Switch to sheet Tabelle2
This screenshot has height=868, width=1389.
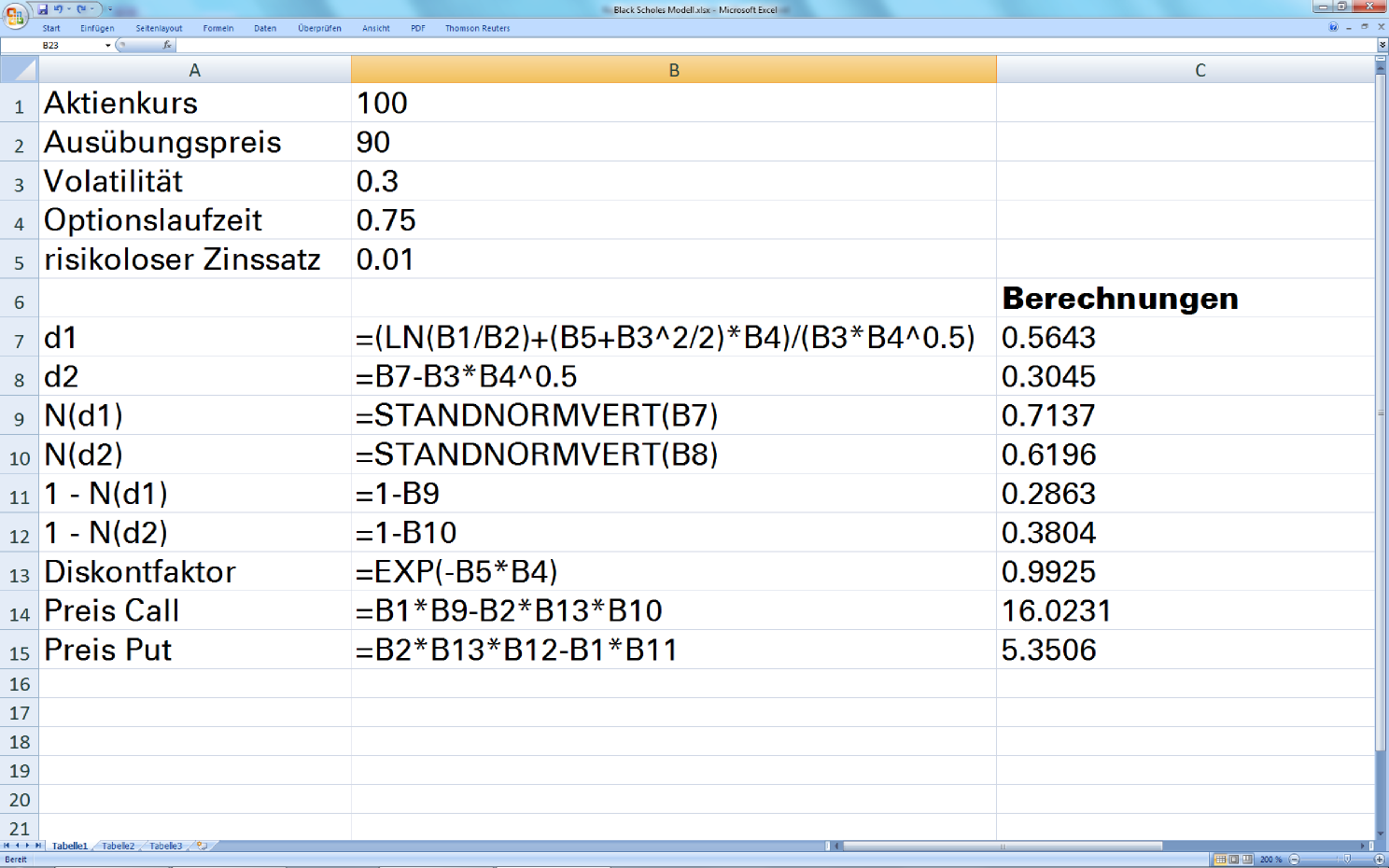(x=118, y=846)
